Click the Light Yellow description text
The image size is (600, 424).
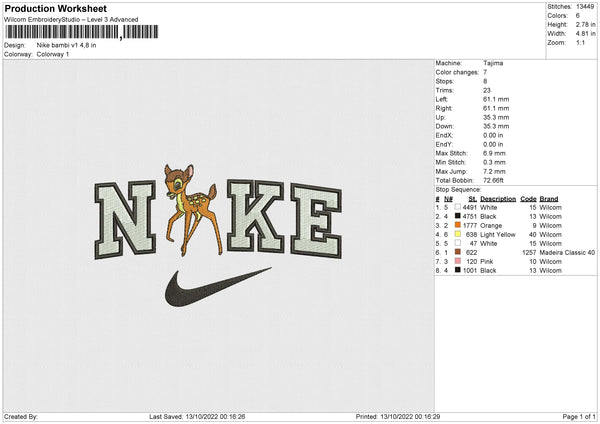point(498,235)
